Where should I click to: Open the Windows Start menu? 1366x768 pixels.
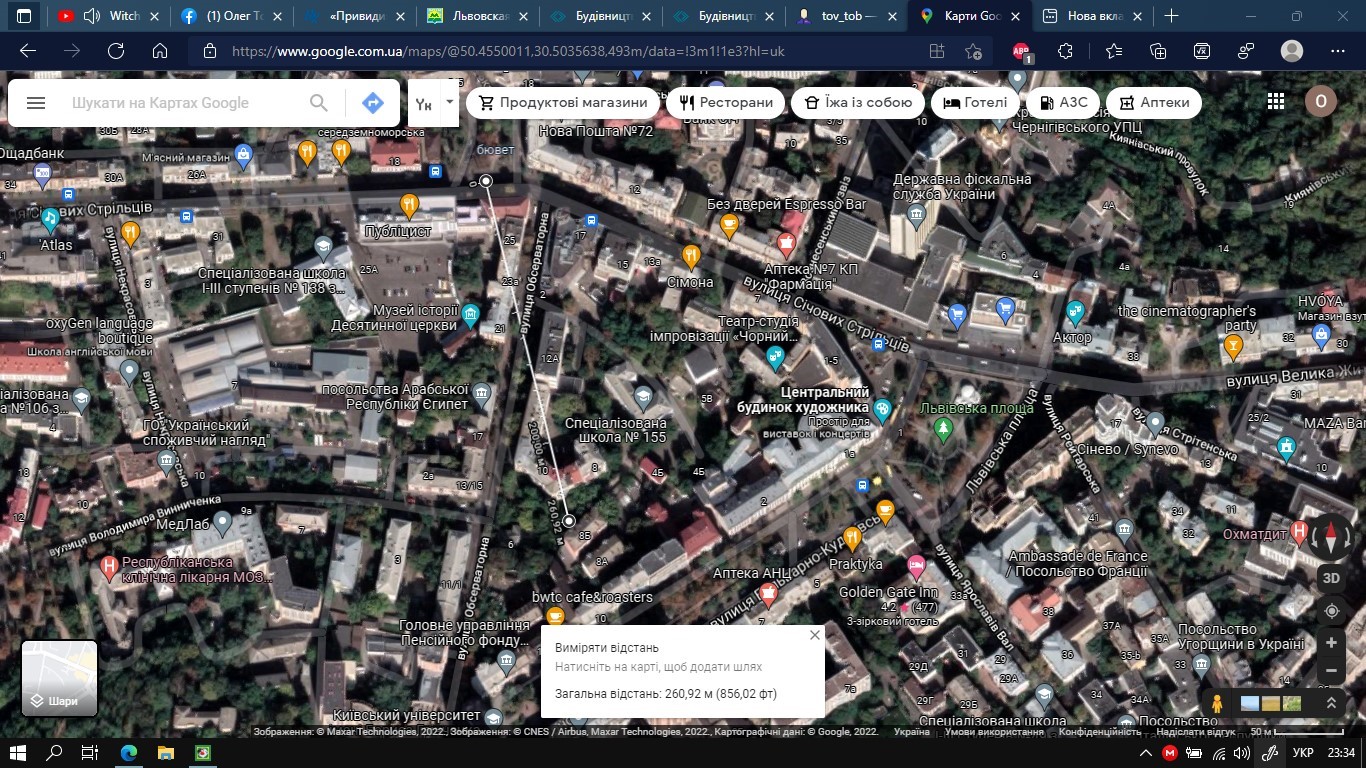[18, 753]
